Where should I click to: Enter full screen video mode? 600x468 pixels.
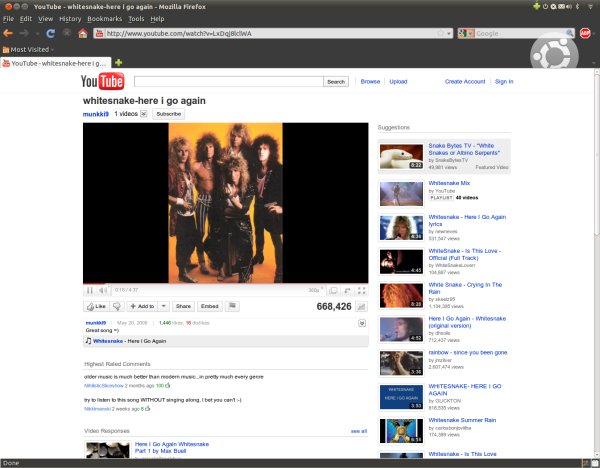(362, 291)
